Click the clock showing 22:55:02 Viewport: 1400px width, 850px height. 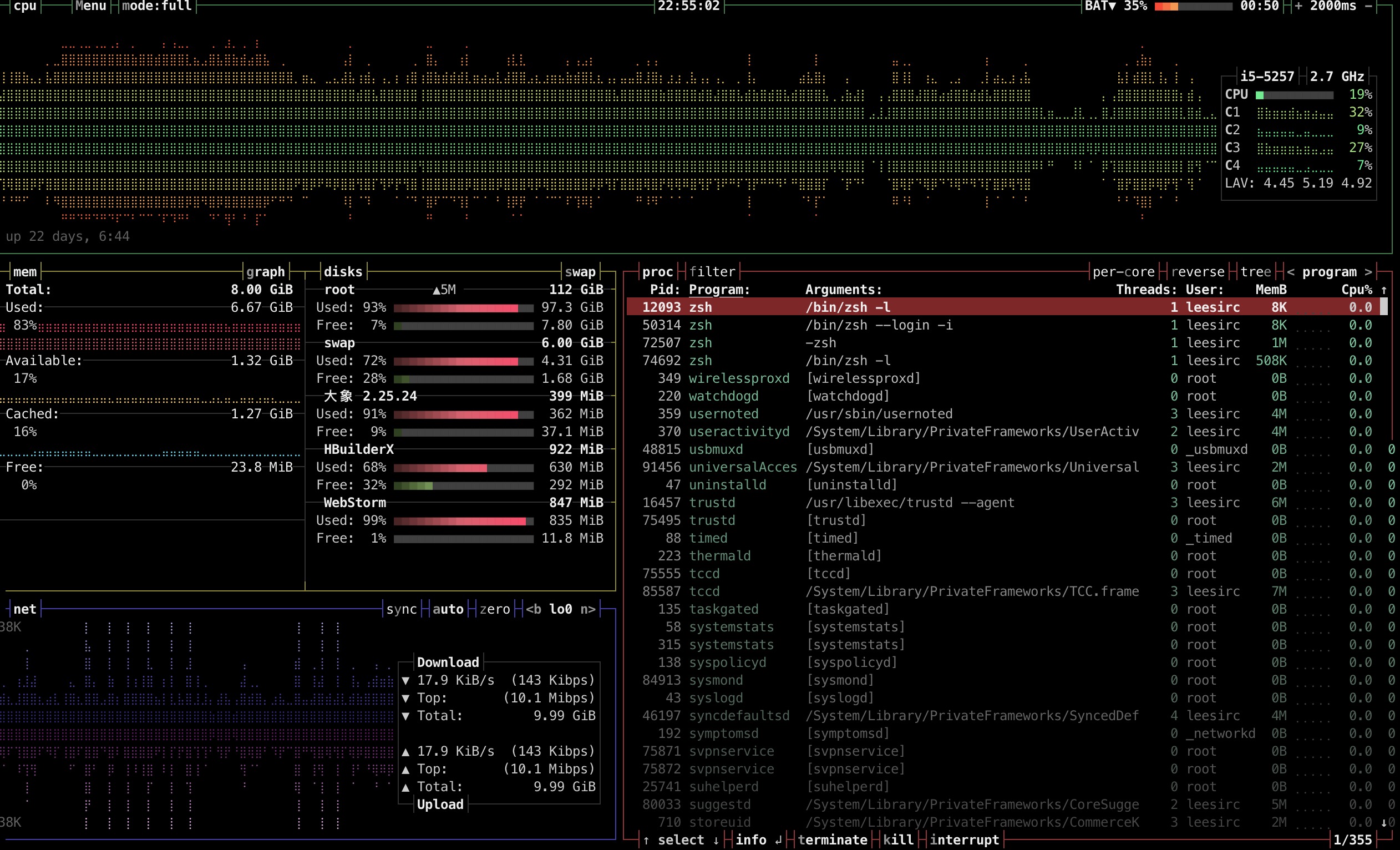[x=689, y=6]
